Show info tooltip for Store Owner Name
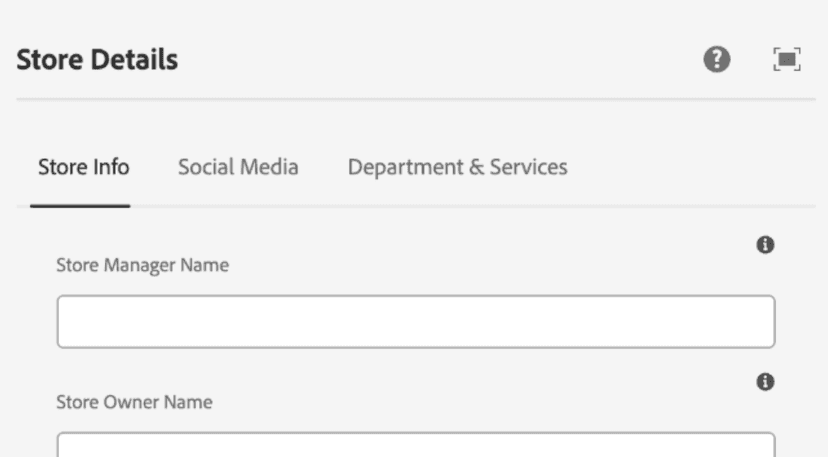 [x=766, y=382]
